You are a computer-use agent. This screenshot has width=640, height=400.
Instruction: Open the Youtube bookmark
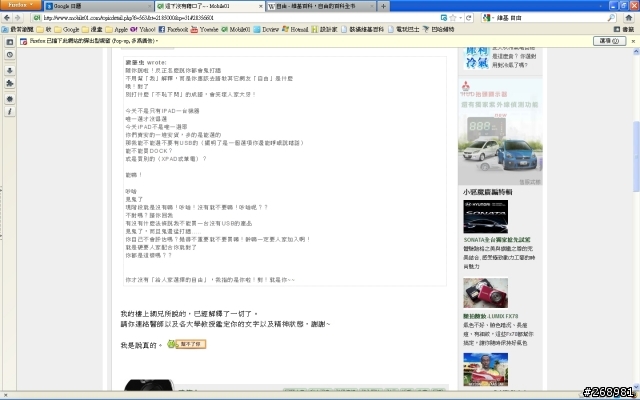pyautogui.click(x=204, y=29)
